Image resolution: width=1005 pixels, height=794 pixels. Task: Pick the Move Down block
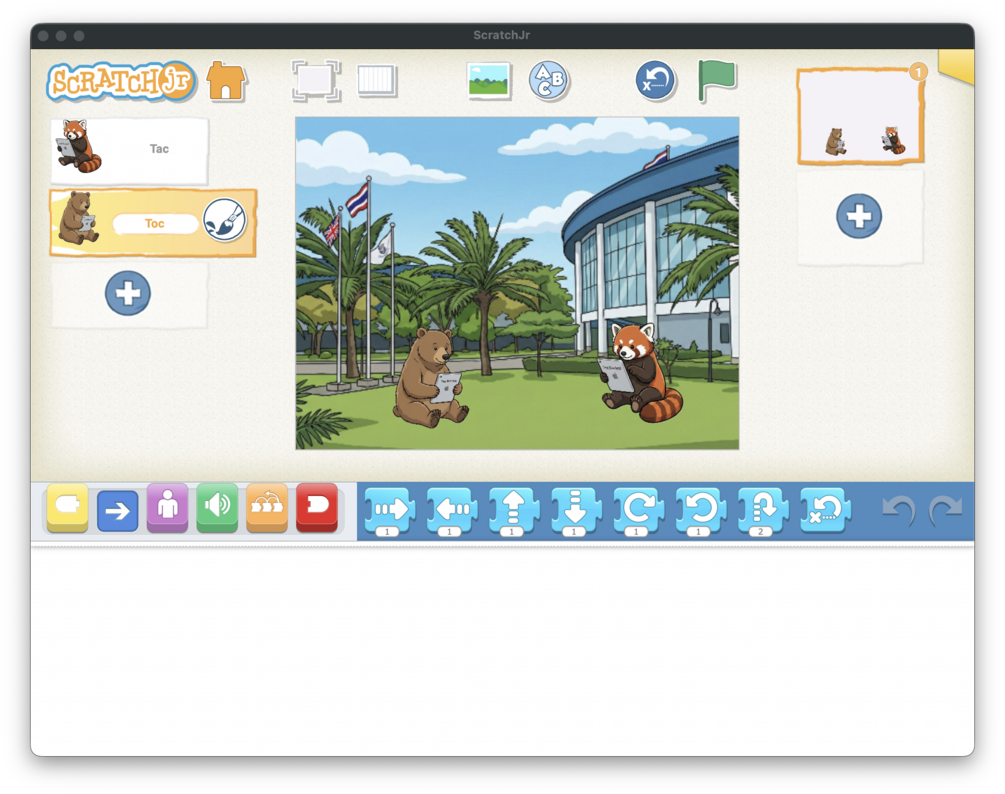tap(576, 511)
